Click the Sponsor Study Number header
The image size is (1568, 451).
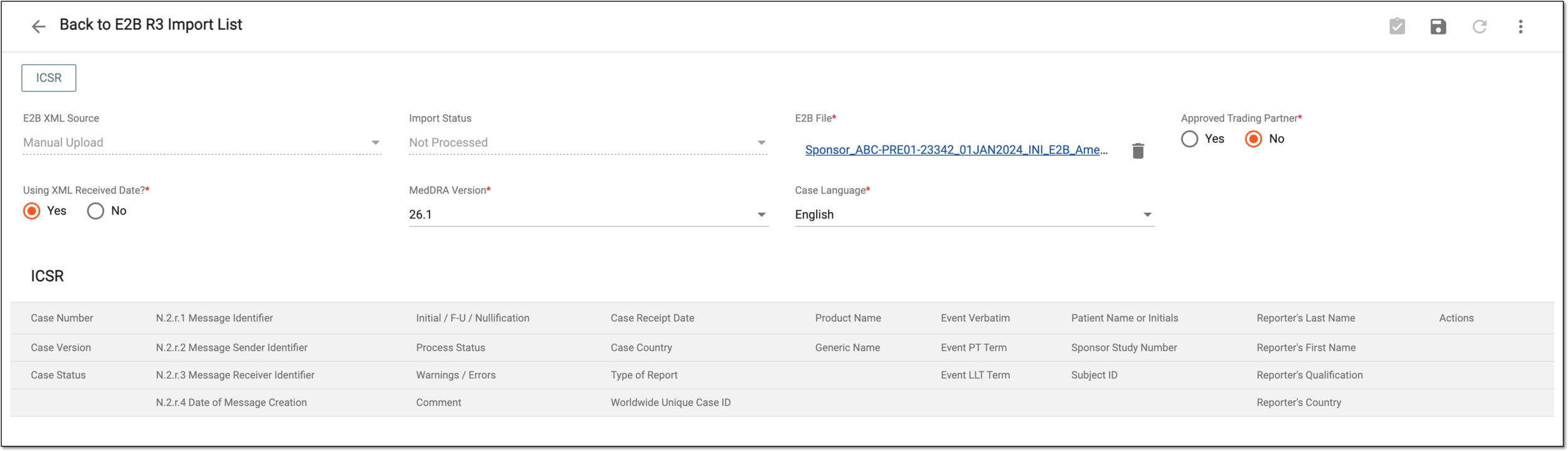tap(1124, 348)
